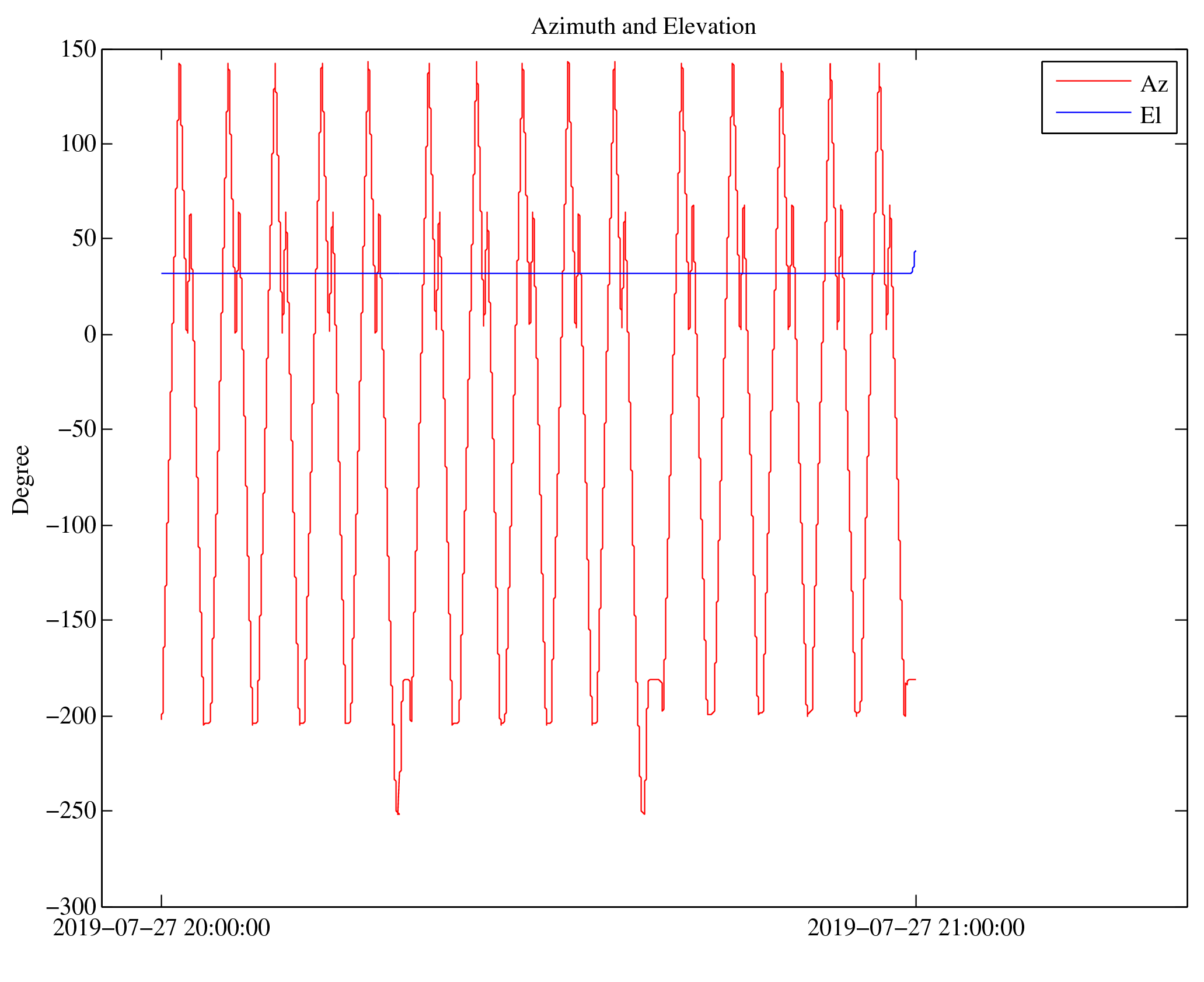Click the −300 y-axis tick label
This screenshot has width=1204, height=982.
pos(71,907)
